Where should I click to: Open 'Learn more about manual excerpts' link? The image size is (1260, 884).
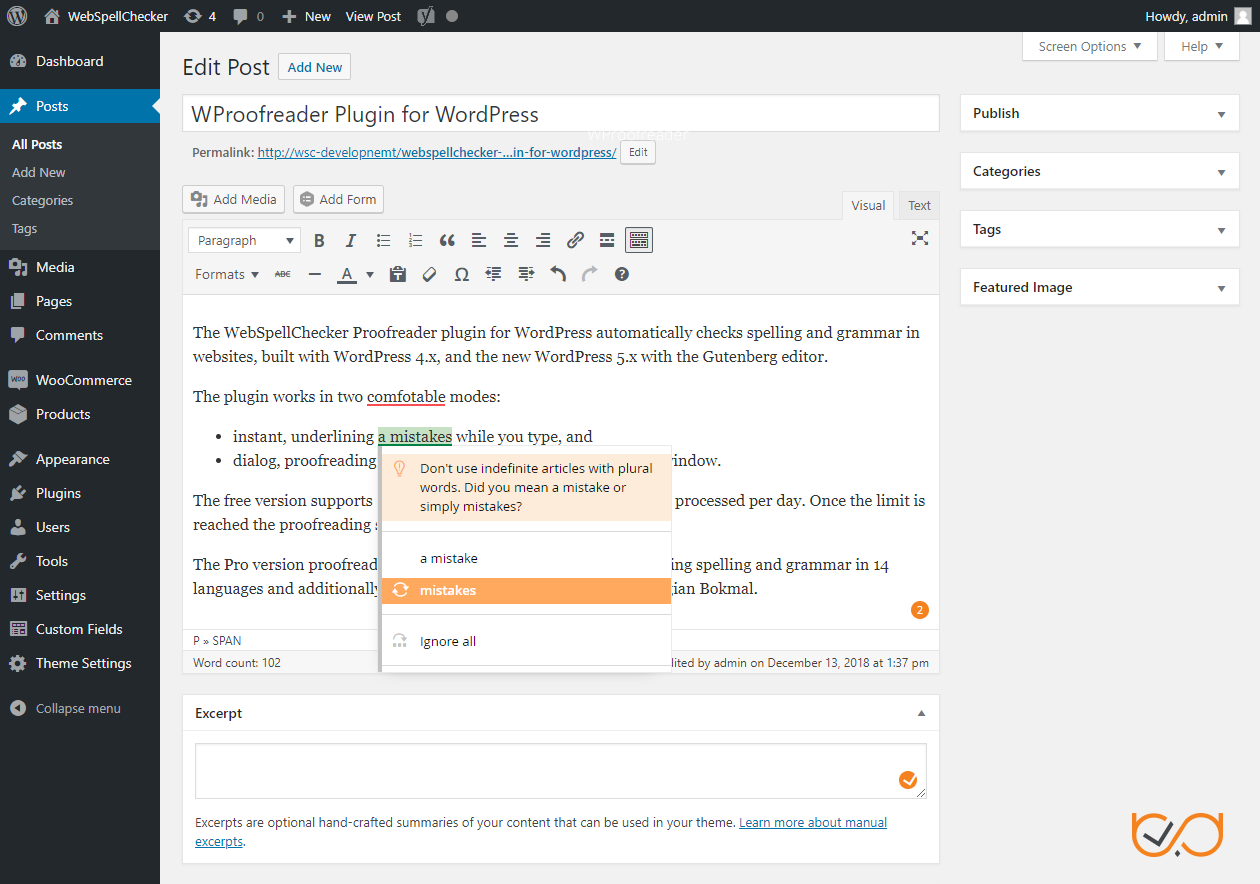point(812,822)
